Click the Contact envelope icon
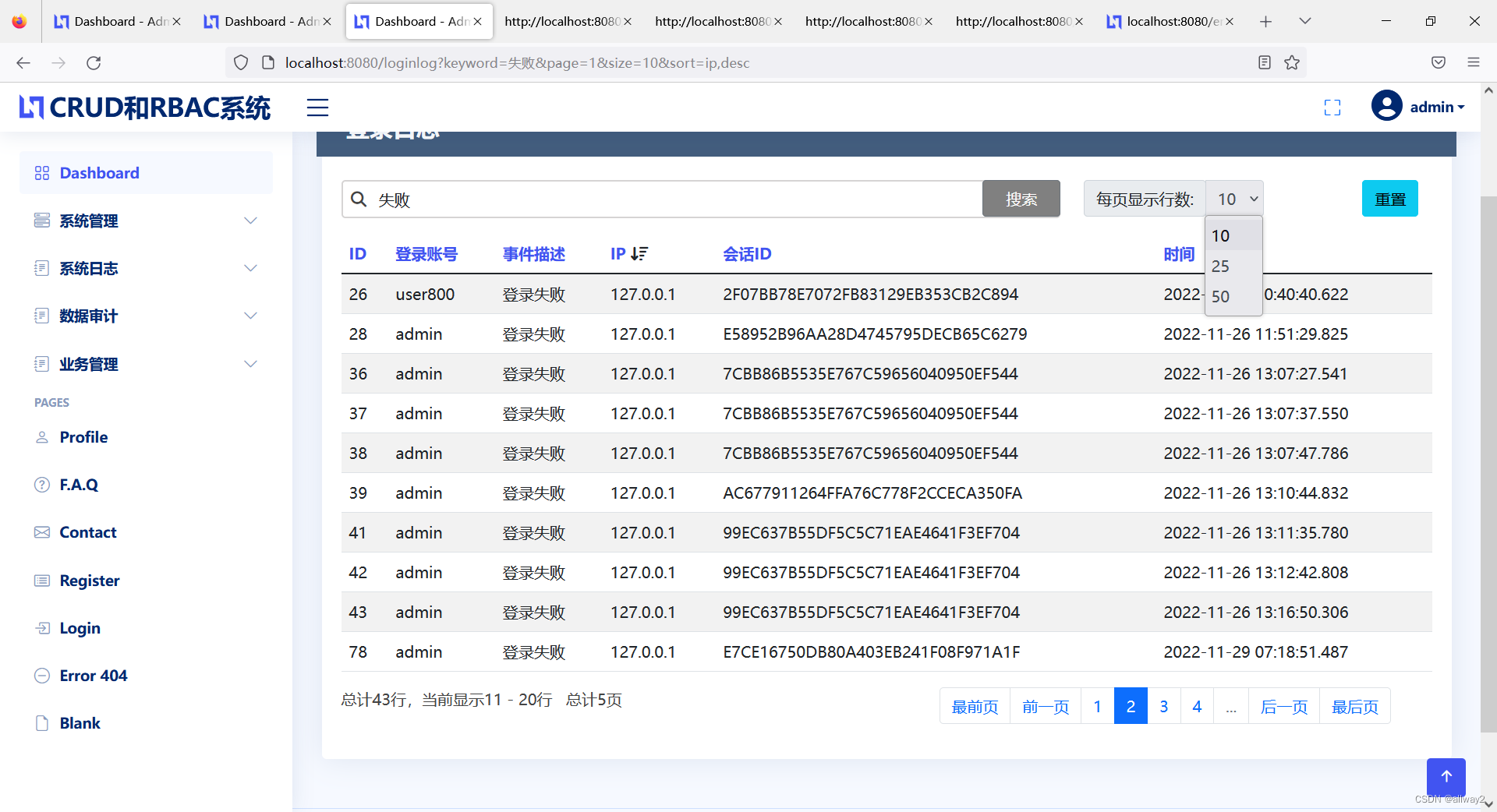 pos(42,531)
